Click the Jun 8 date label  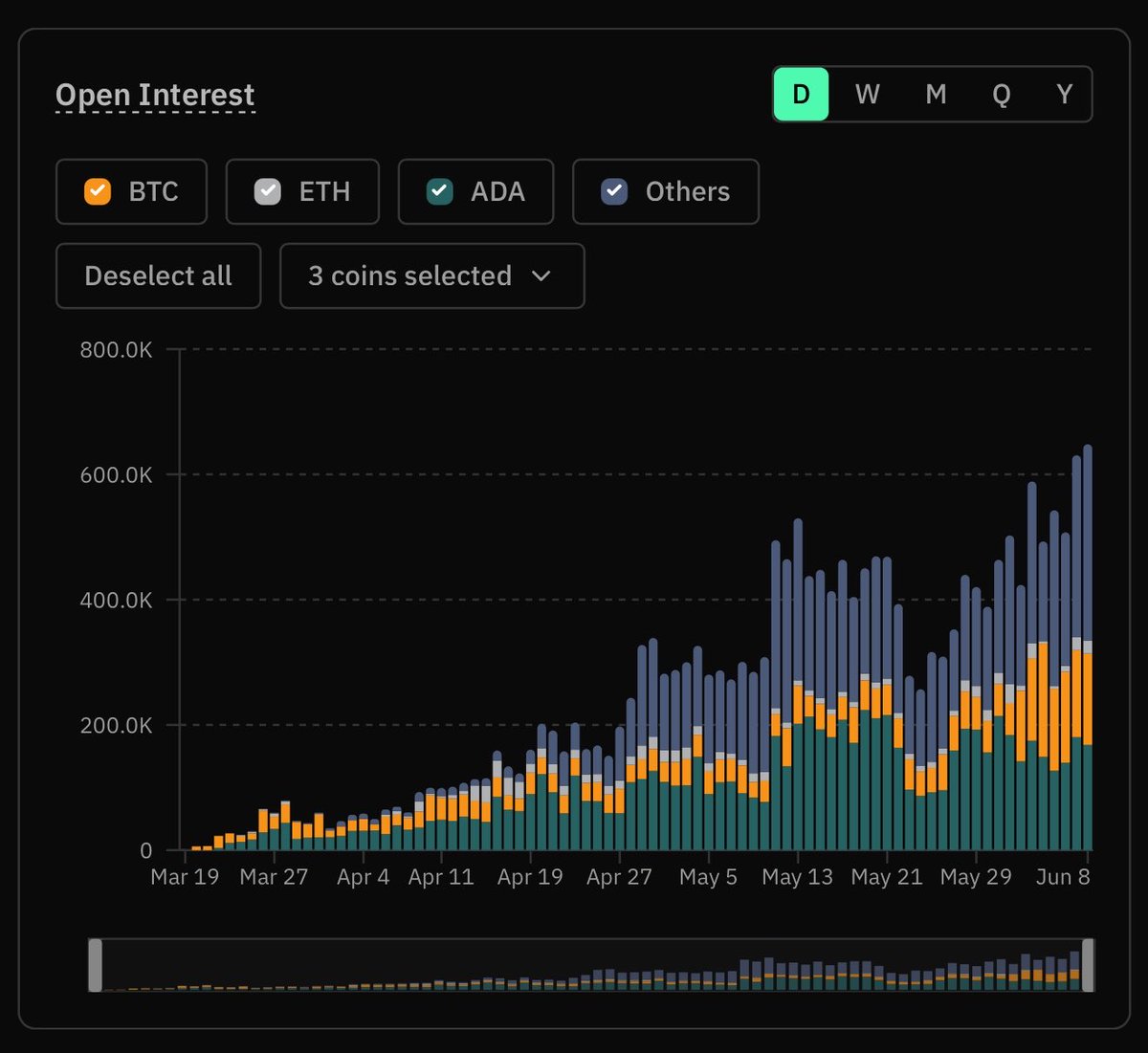coord(1063,877)
